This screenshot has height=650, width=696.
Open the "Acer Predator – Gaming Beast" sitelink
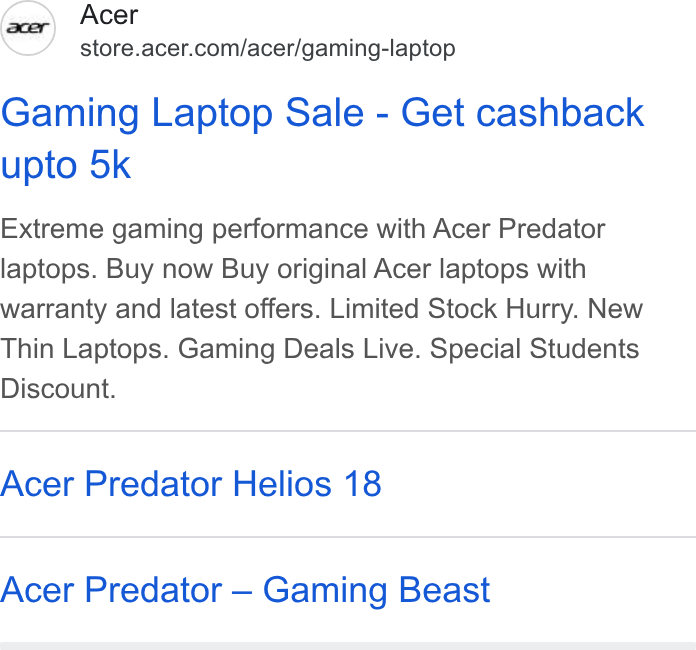[245, 590]
